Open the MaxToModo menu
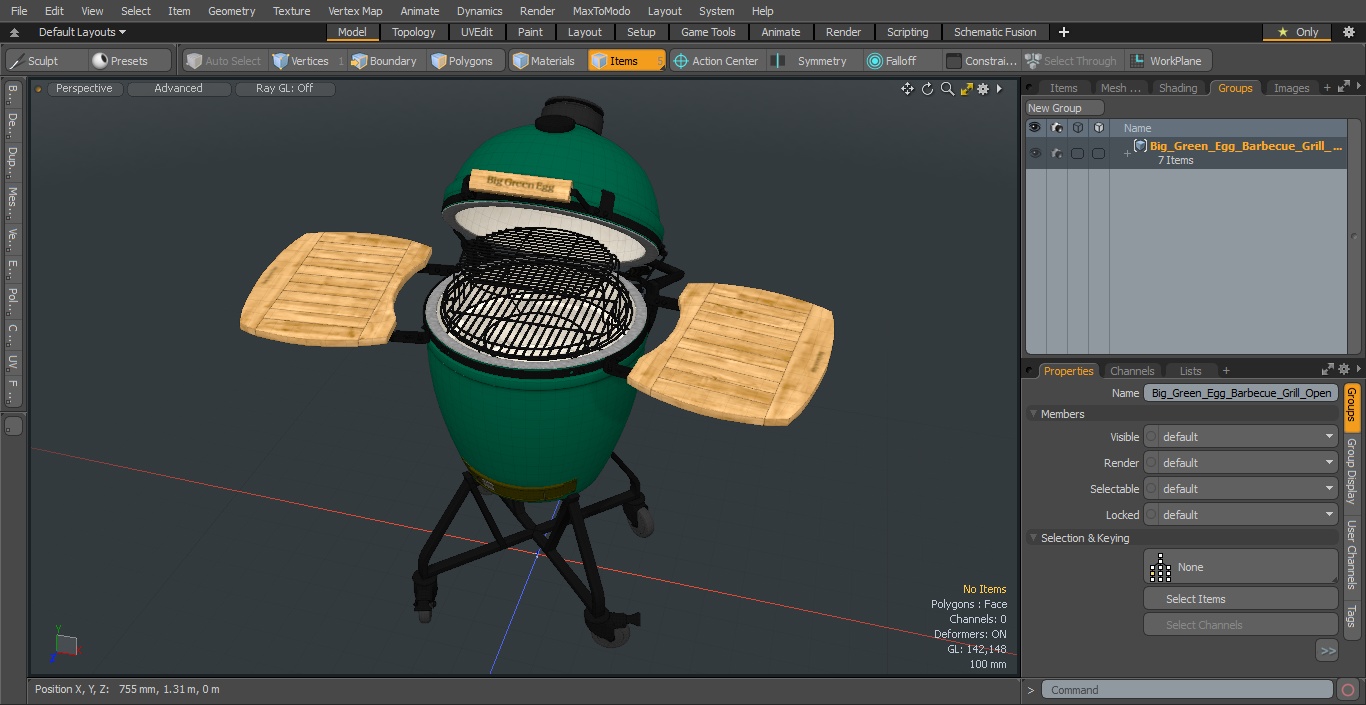Image resolution: width=1366 pixels, height=705 pixels. coord(601,11)
